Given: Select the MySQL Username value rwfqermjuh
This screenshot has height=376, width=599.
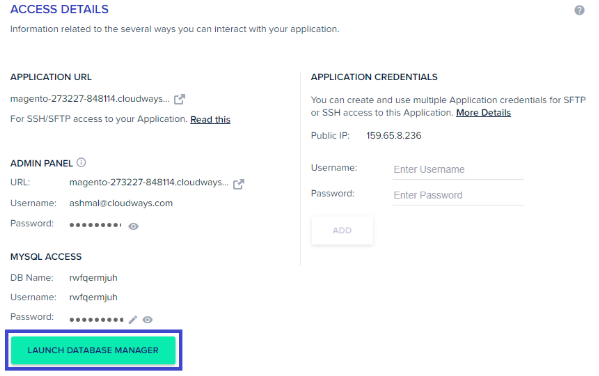Looking at the screenshot, I should (x=93, y=297).
